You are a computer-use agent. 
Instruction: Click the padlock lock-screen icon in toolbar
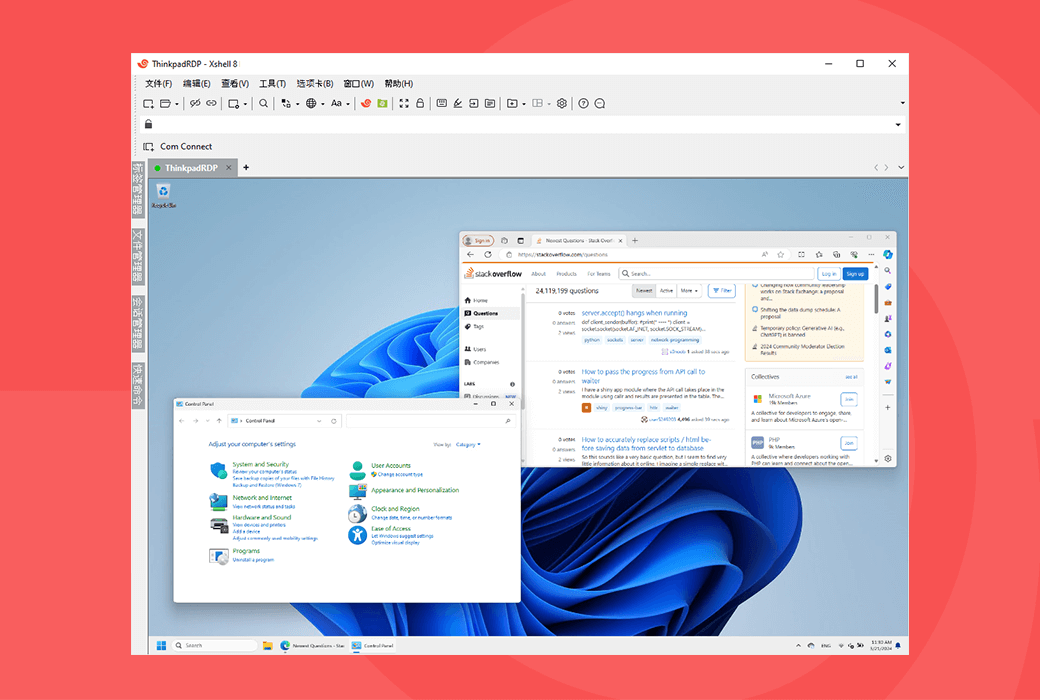(420, 103)
